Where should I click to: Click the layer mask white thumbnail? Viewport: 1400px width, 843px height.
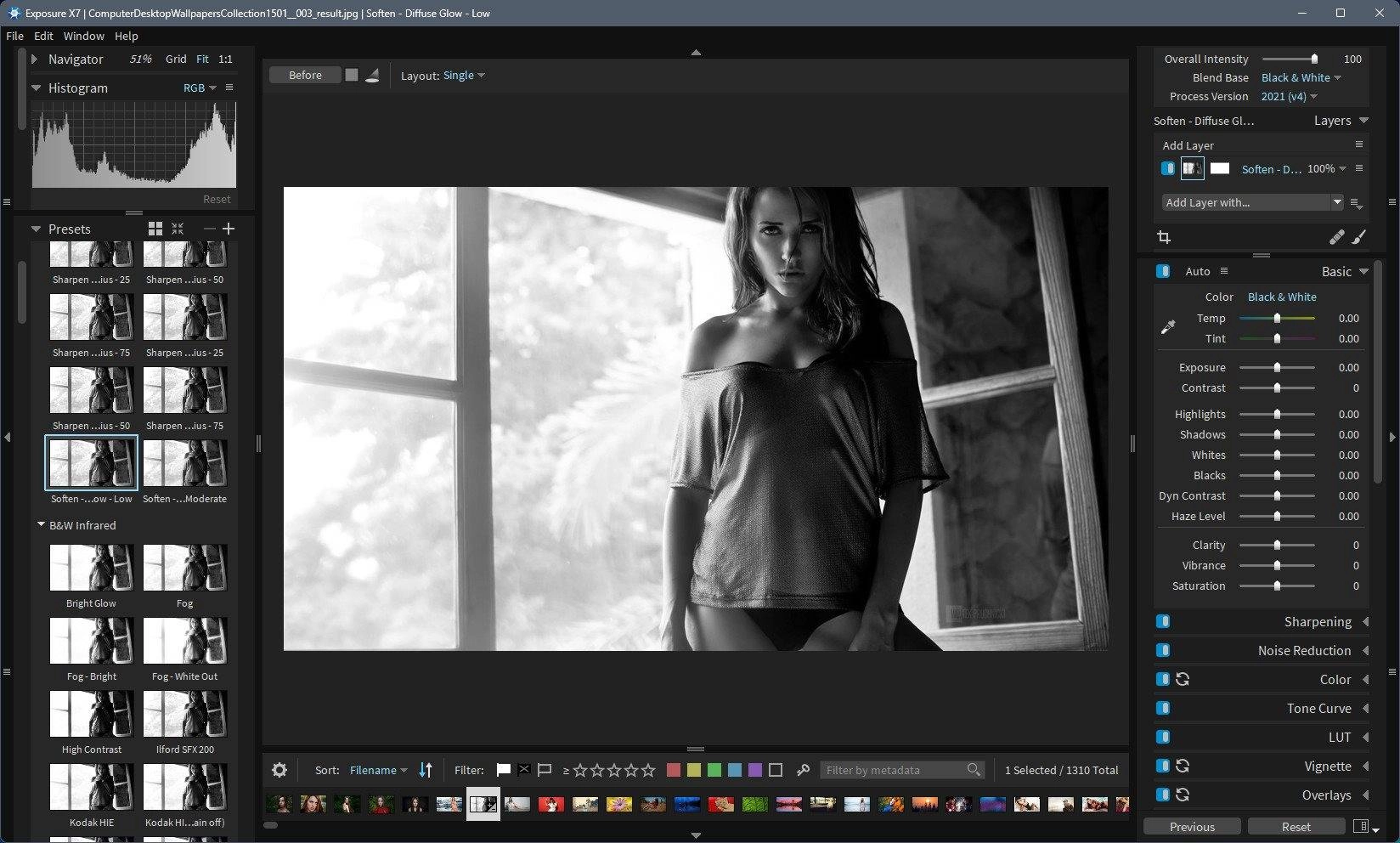[1220, 168]
